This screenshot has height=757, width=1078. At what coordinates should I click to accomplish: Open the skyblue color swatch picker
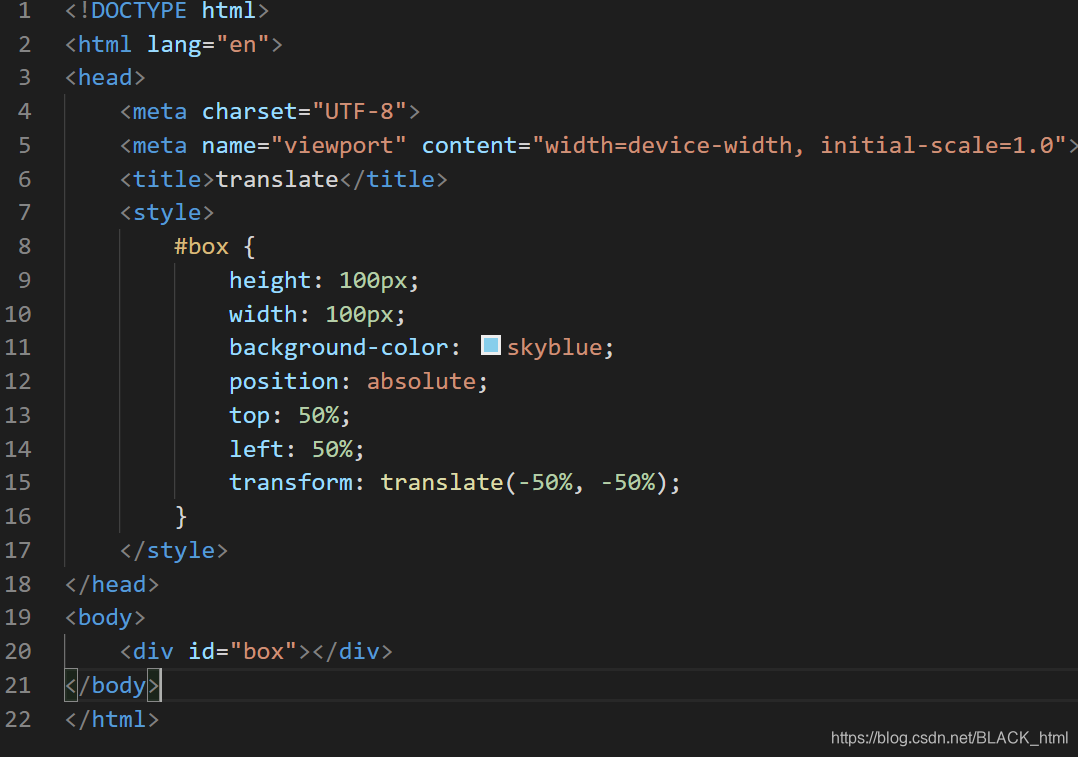point(491,345)
